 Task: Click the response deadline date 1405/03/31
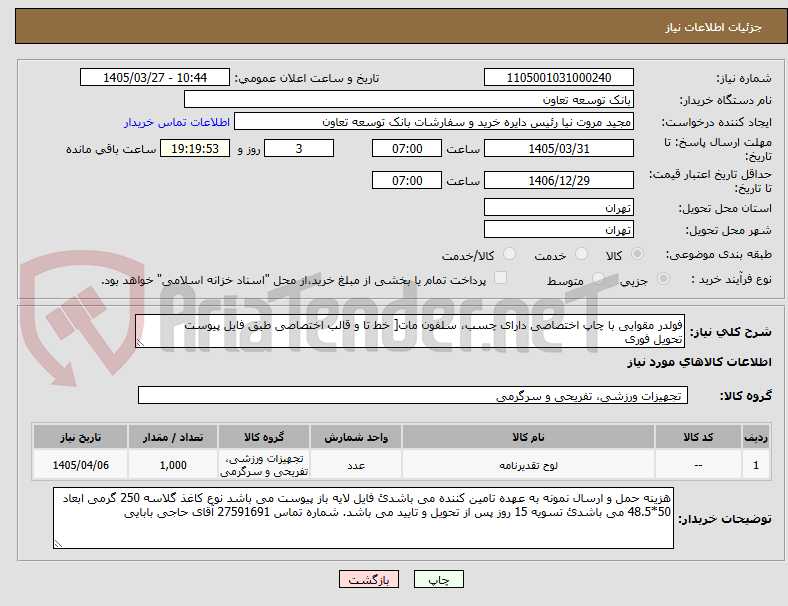tap(559, 148)
